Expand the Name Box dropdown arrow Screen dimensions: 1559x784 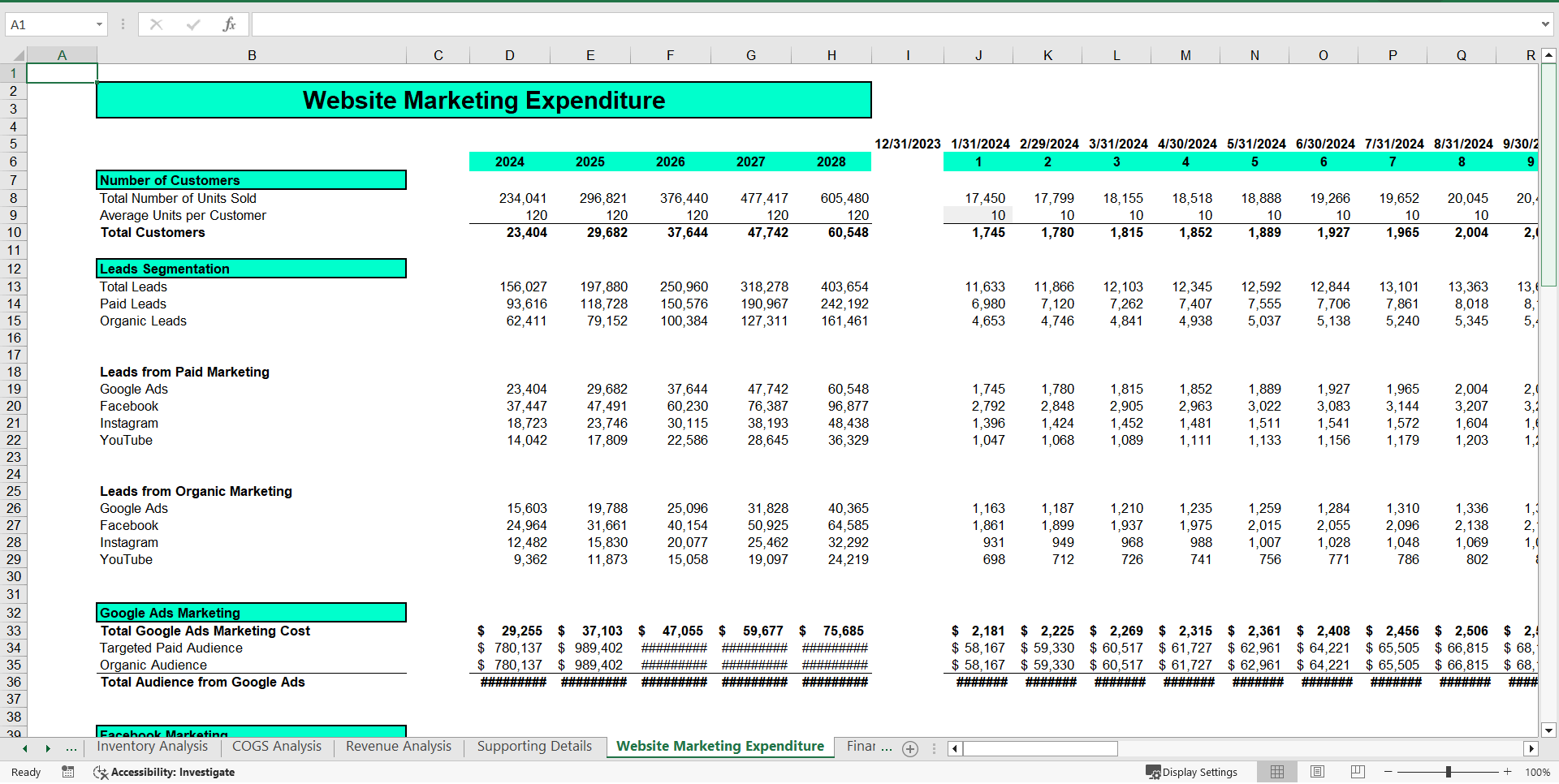pyautogui.click(x=99, y=24)
